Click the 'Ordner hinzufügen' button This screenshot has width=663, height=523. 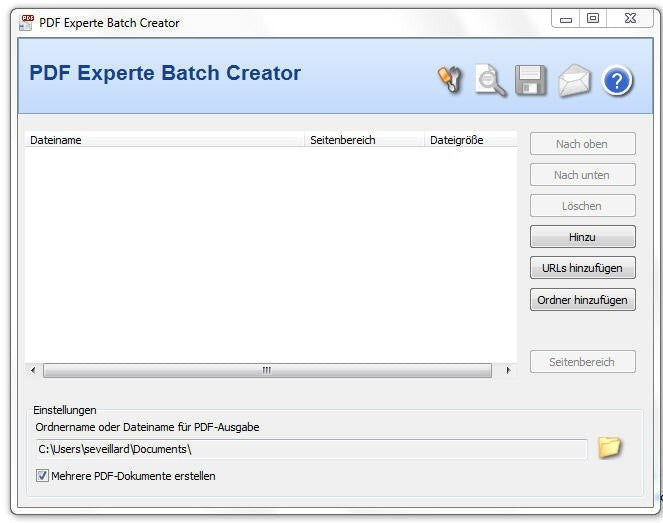tap(583, 300)
